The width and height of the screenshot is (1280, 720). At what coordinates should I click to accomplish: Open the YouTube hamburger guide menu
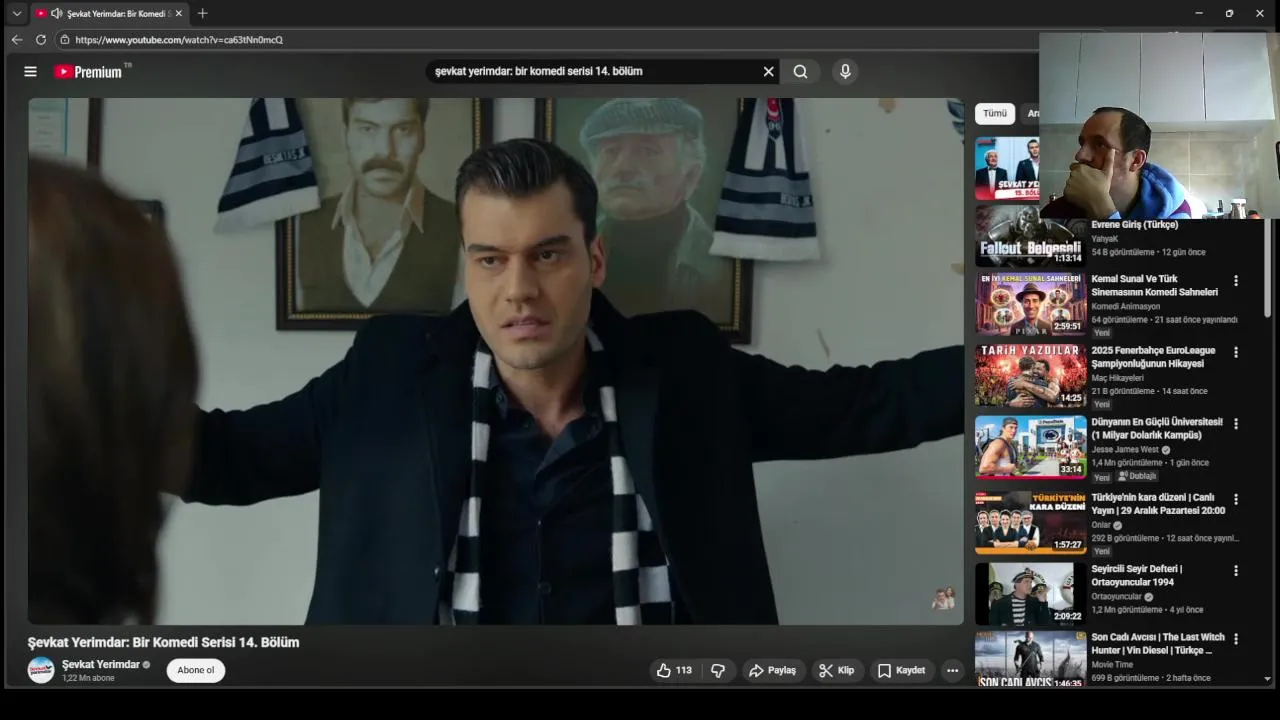pos(30,71)
